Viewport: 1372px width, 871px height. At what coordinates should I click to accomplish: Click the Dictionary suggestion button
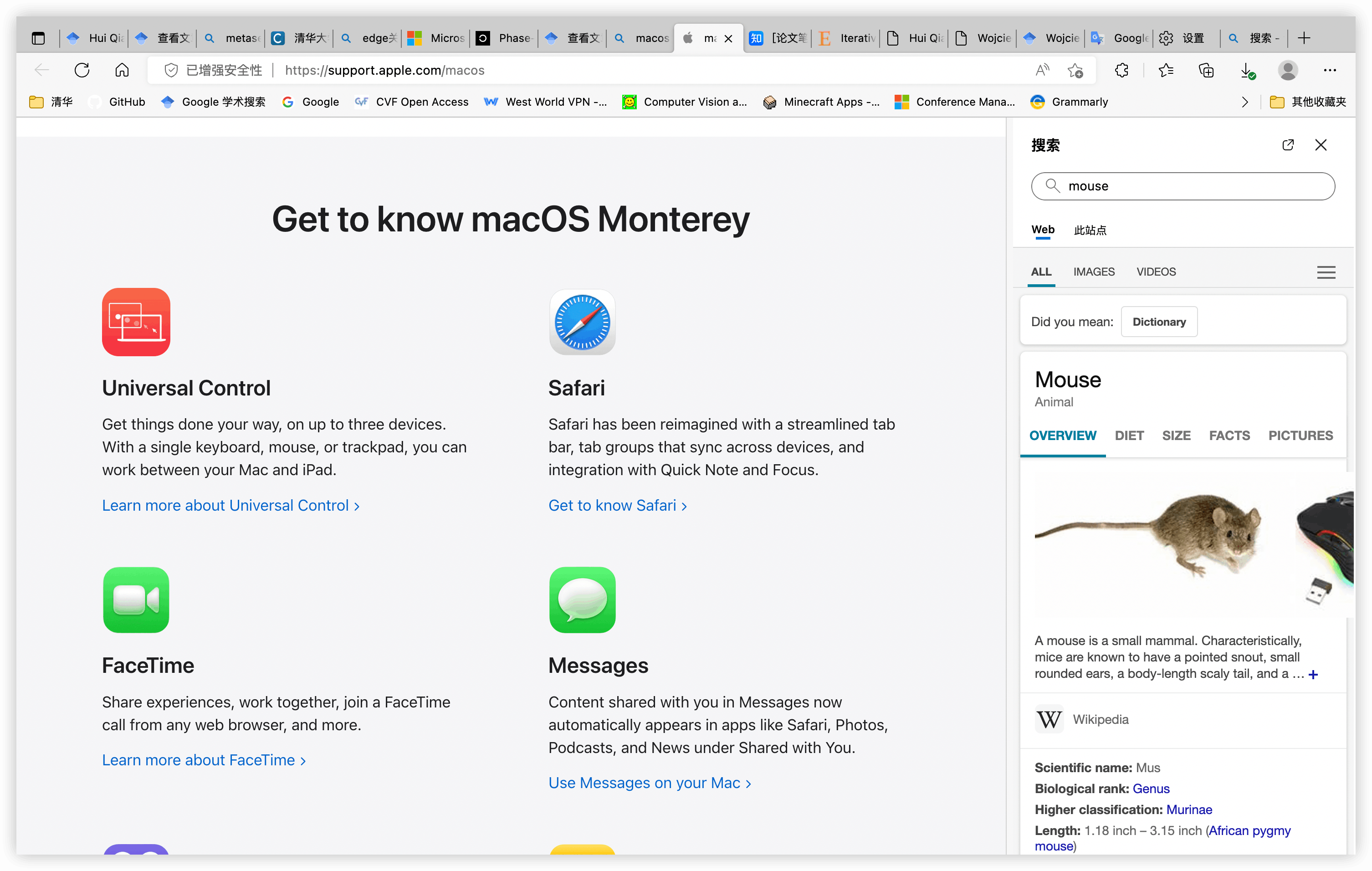coord(1159,322)
